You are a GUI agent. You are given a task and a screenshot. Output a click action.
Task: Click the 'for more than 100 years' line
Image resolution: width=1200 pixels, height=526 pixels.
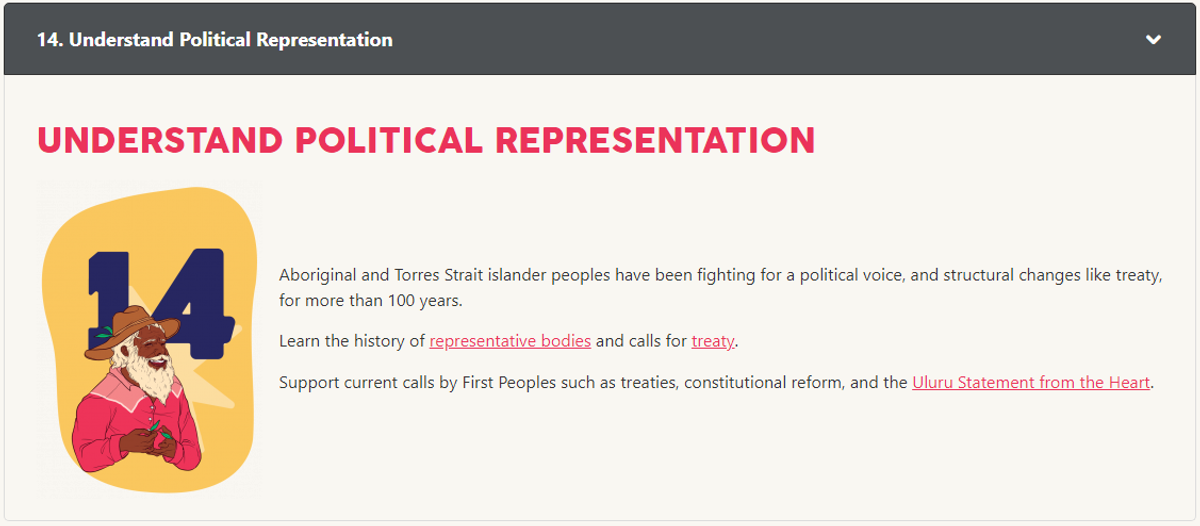[371, 300]
